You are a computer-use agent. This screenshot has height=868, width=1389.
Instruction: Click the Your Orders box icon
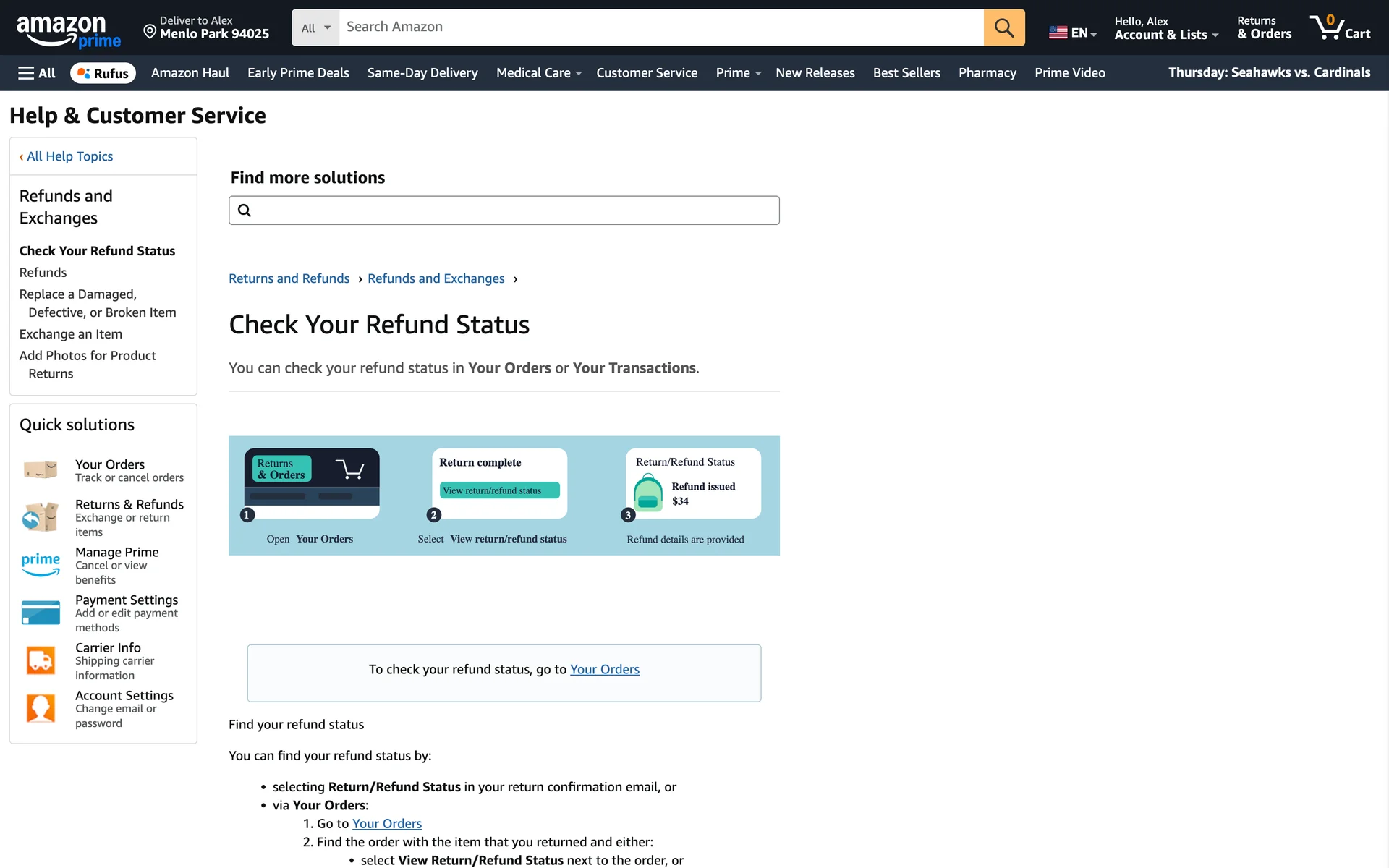(x=41, y=470)
